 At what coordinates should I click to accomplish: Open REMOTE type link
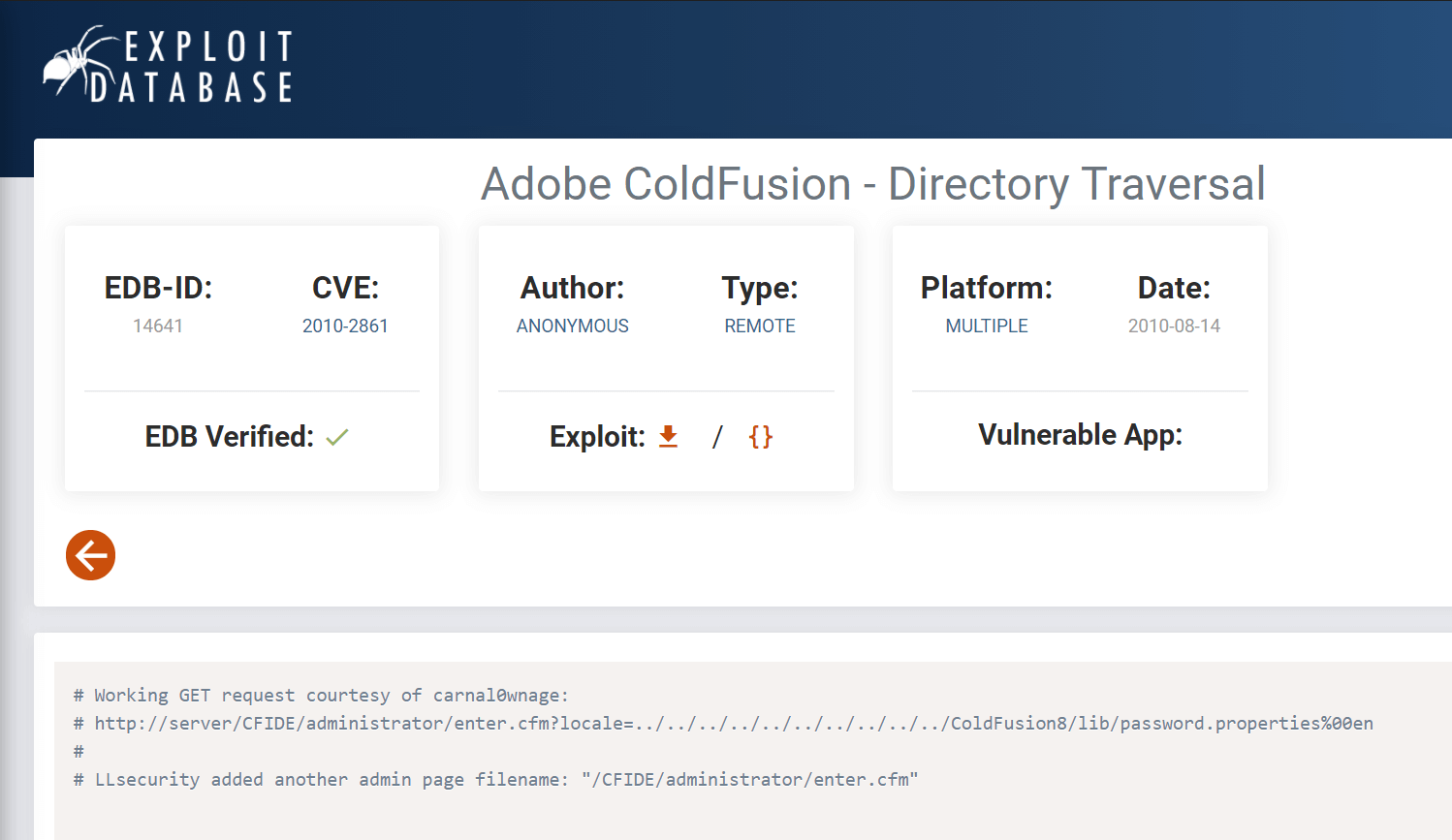[x=760, y=326]
